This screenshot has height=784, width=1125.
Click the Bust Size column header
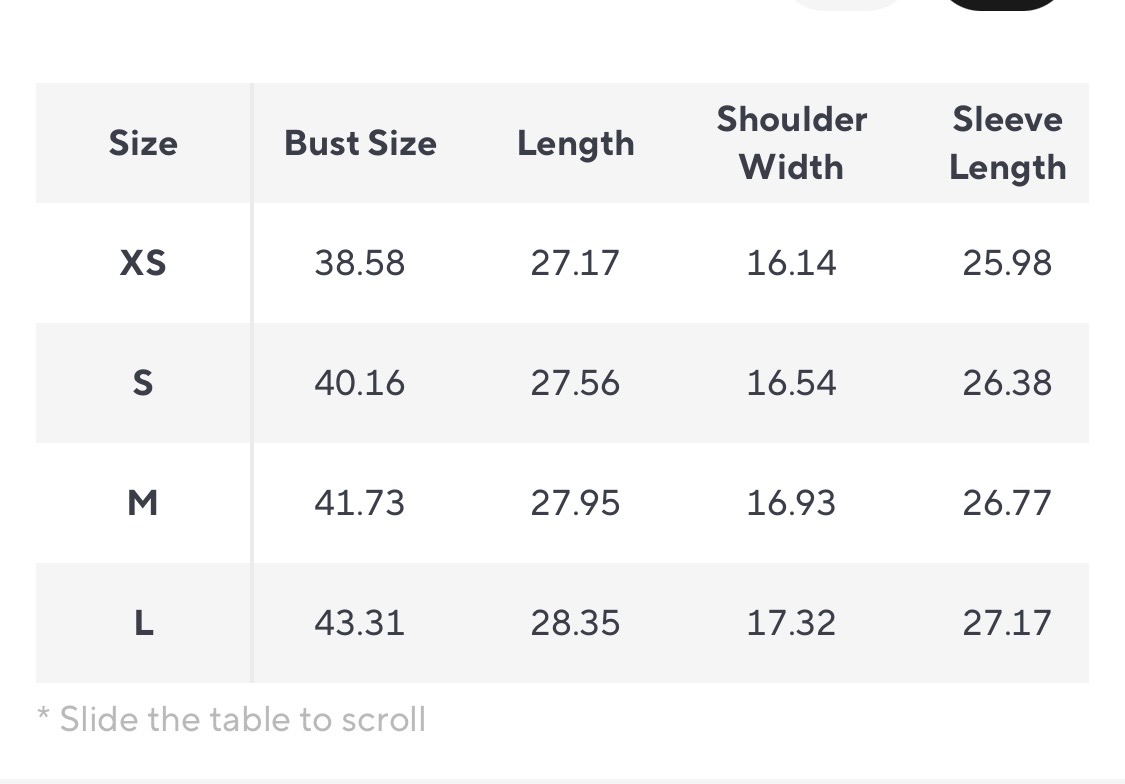pos(360,143)
